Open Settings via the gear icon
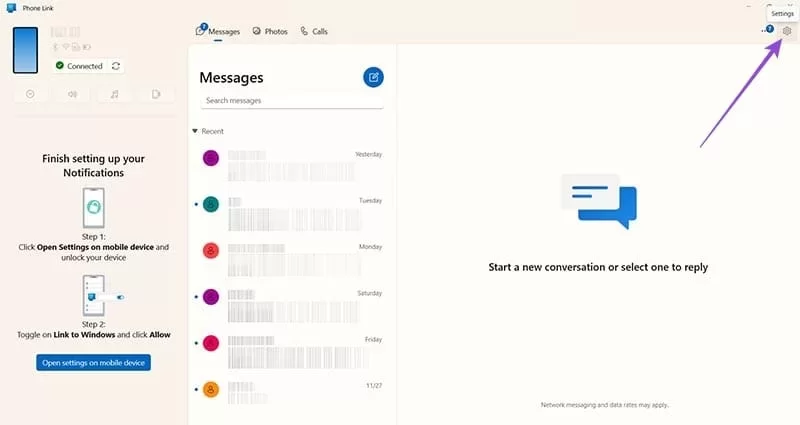 click(x=787, y=31)
